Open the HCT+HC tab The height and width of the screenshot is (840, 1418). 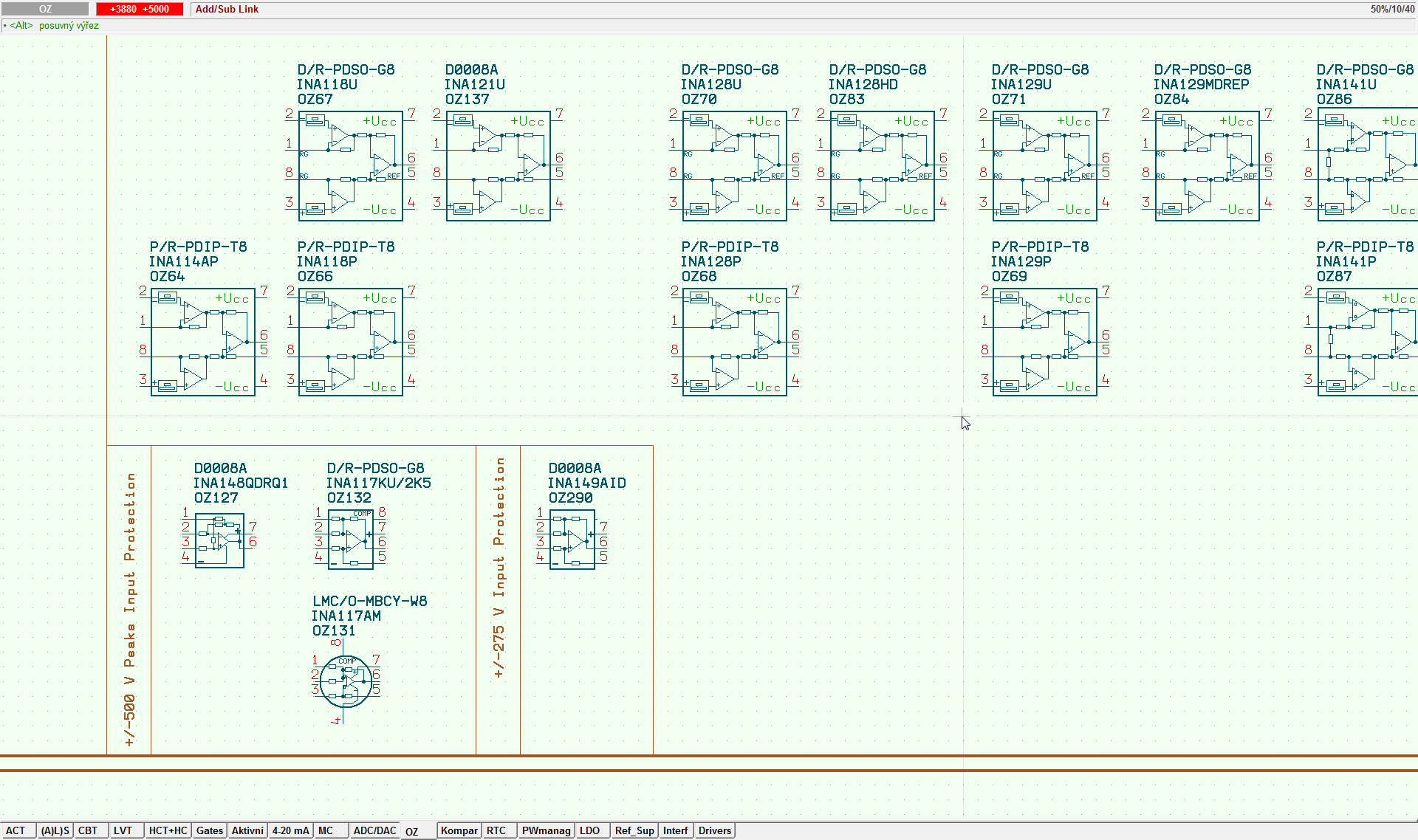click(168, 830)
